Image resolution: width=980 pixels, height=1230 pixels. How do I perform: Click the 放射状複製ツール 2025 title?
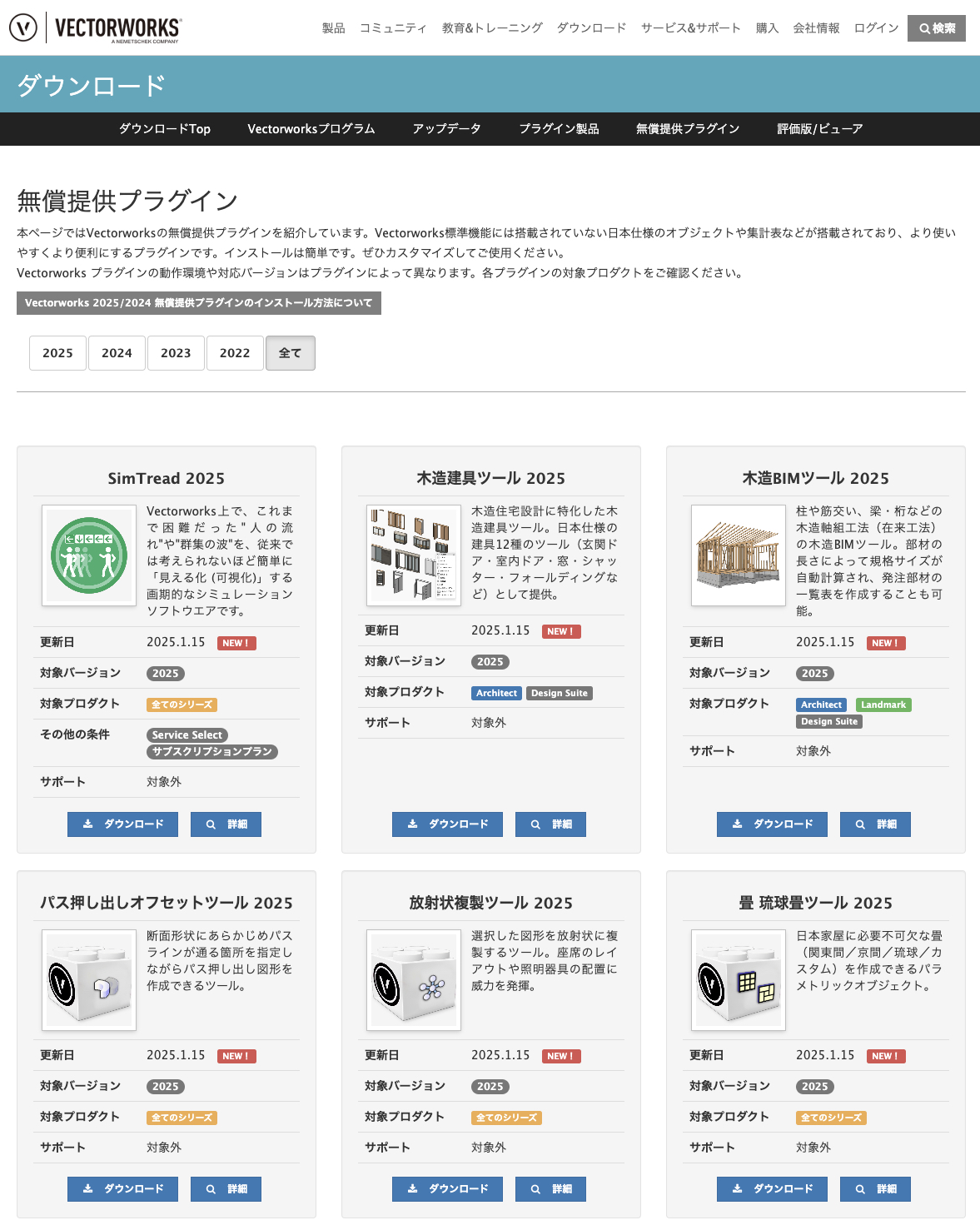[491, 904]
